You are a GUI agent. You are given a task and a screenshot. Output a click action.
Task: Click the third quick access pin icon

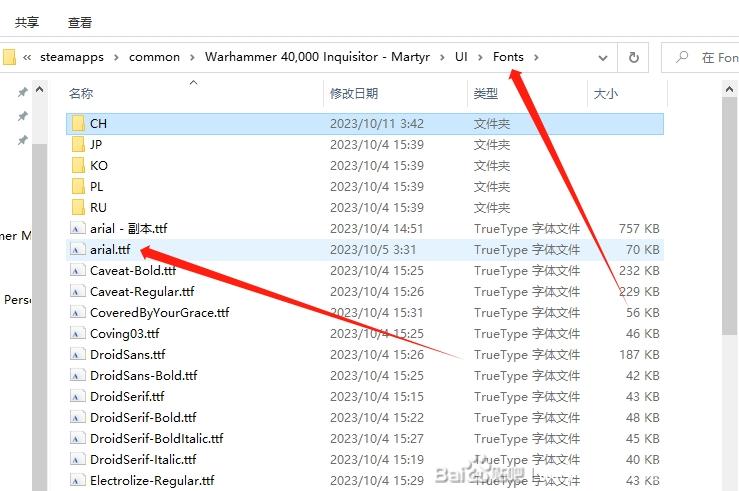23,140
